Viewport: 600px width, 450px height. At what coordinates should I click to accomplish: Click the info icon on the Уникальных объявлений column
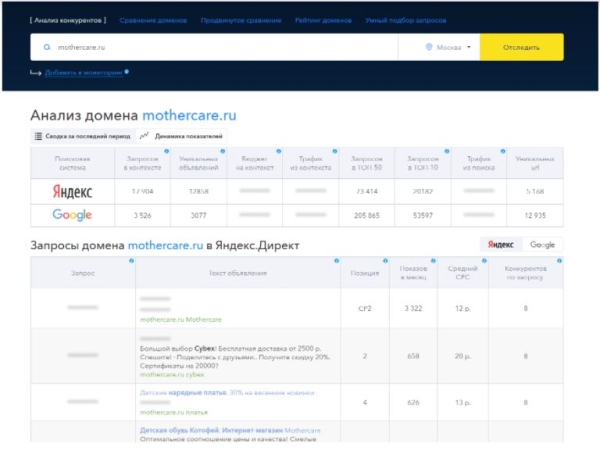click(x=223, y=151)
